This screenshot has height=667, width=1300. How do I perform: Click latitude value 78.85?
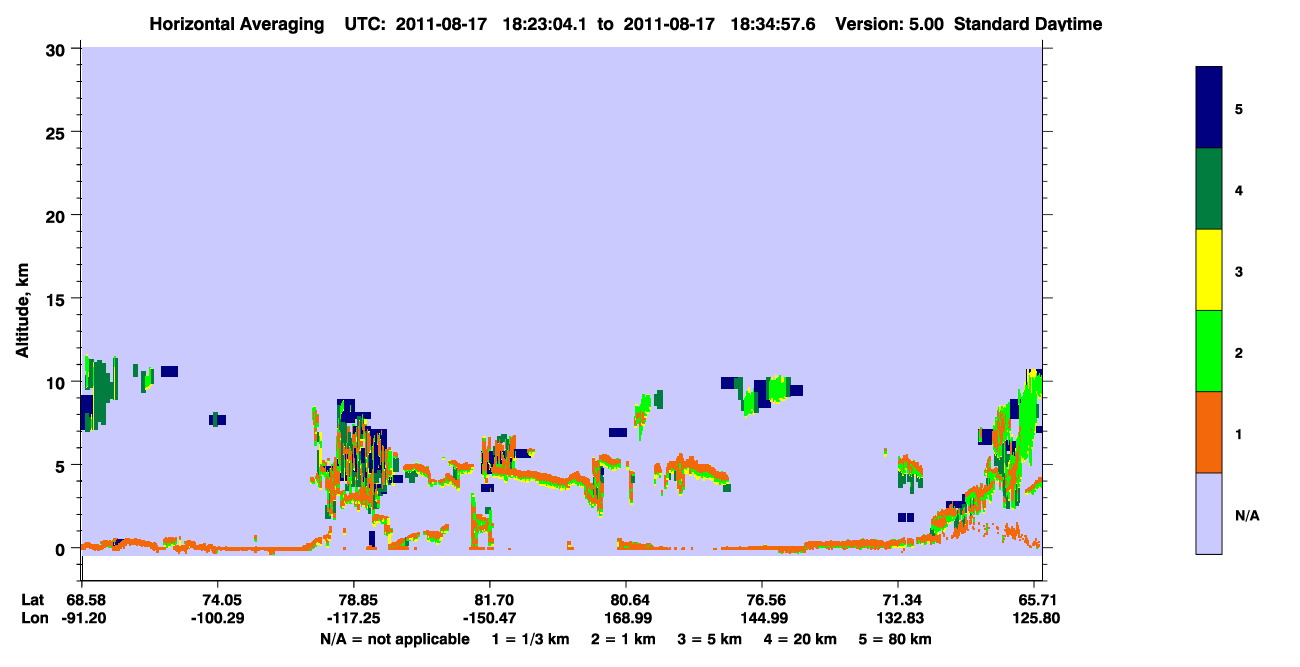[354, 600]
